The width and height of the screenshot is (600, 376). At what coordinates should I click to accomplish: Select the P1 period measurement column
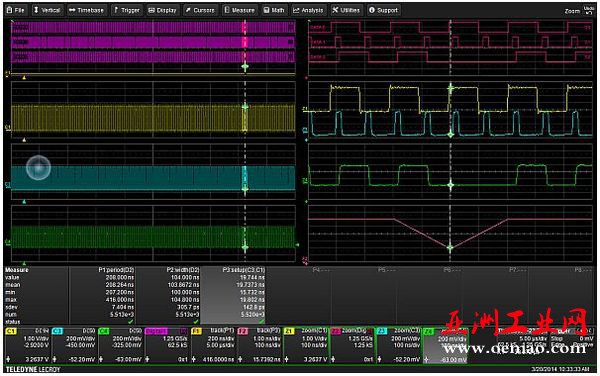click(x=102, y=295)
